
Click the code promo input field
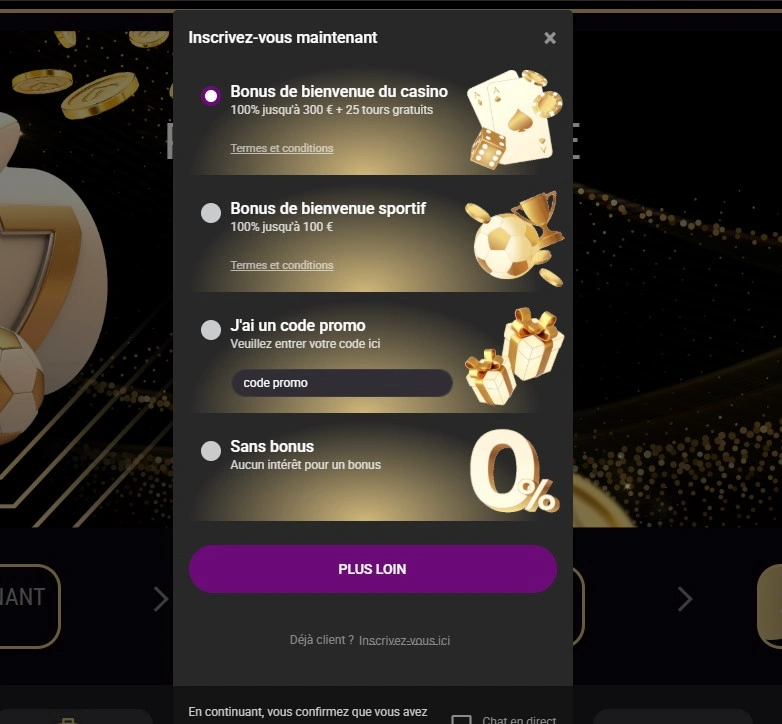point(341,383)
